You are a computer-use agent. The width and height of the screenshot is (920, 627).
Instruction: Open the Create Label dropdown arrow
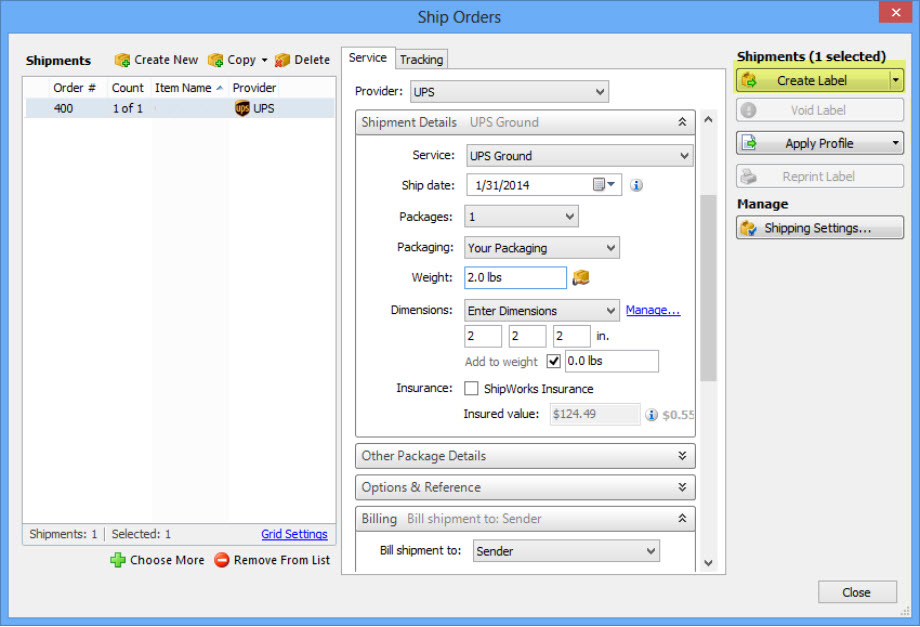coord(896,80)
